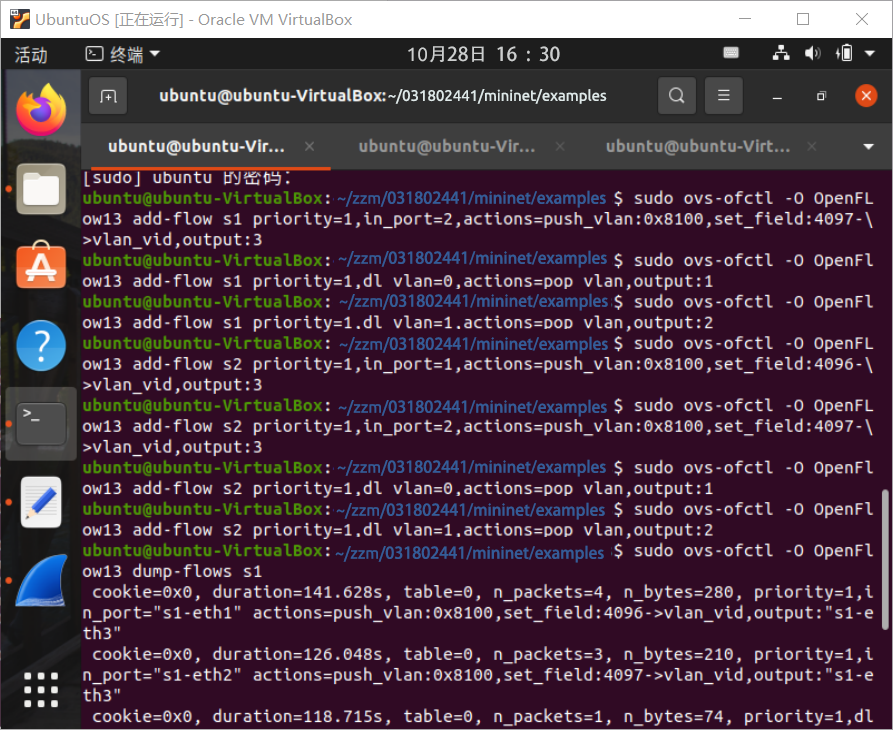Close the third terminal tab
This screenshot has width=893, height=730.
812,147
